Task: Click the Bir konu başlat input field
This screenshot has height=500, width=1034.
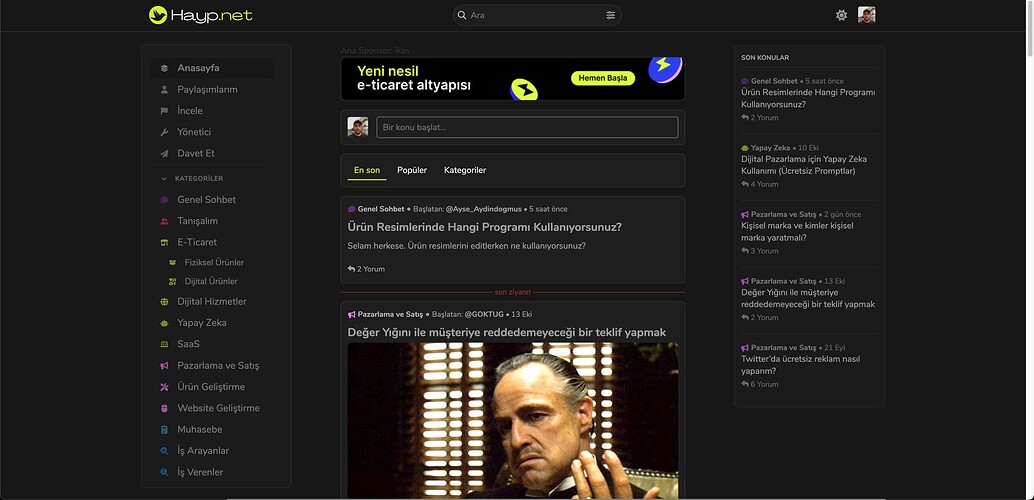Action: point(527,127)
